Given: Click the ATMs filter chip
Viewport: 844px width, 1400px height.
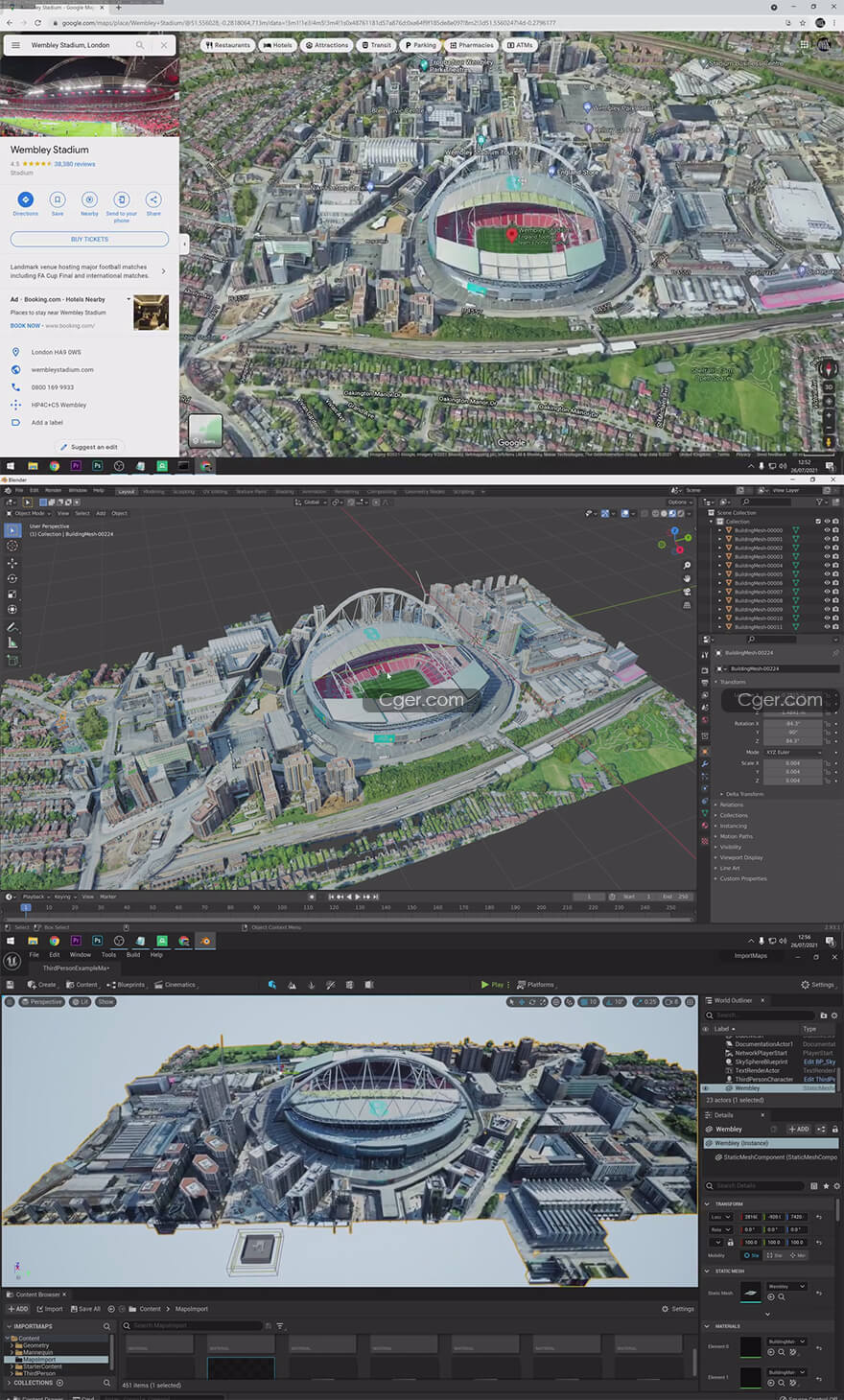Looking at the screenshot, I should pyautogui.click(x=519, y=45).
